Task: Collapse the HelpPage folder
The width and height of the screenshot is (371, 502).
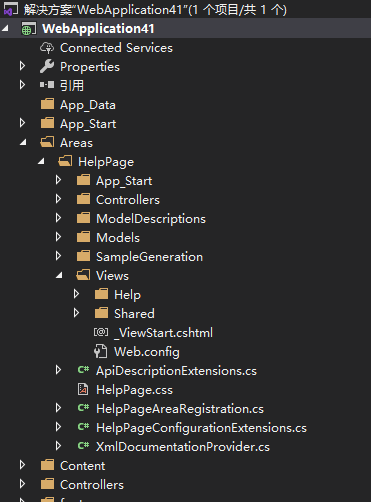Action: click(x=41, y=162)
